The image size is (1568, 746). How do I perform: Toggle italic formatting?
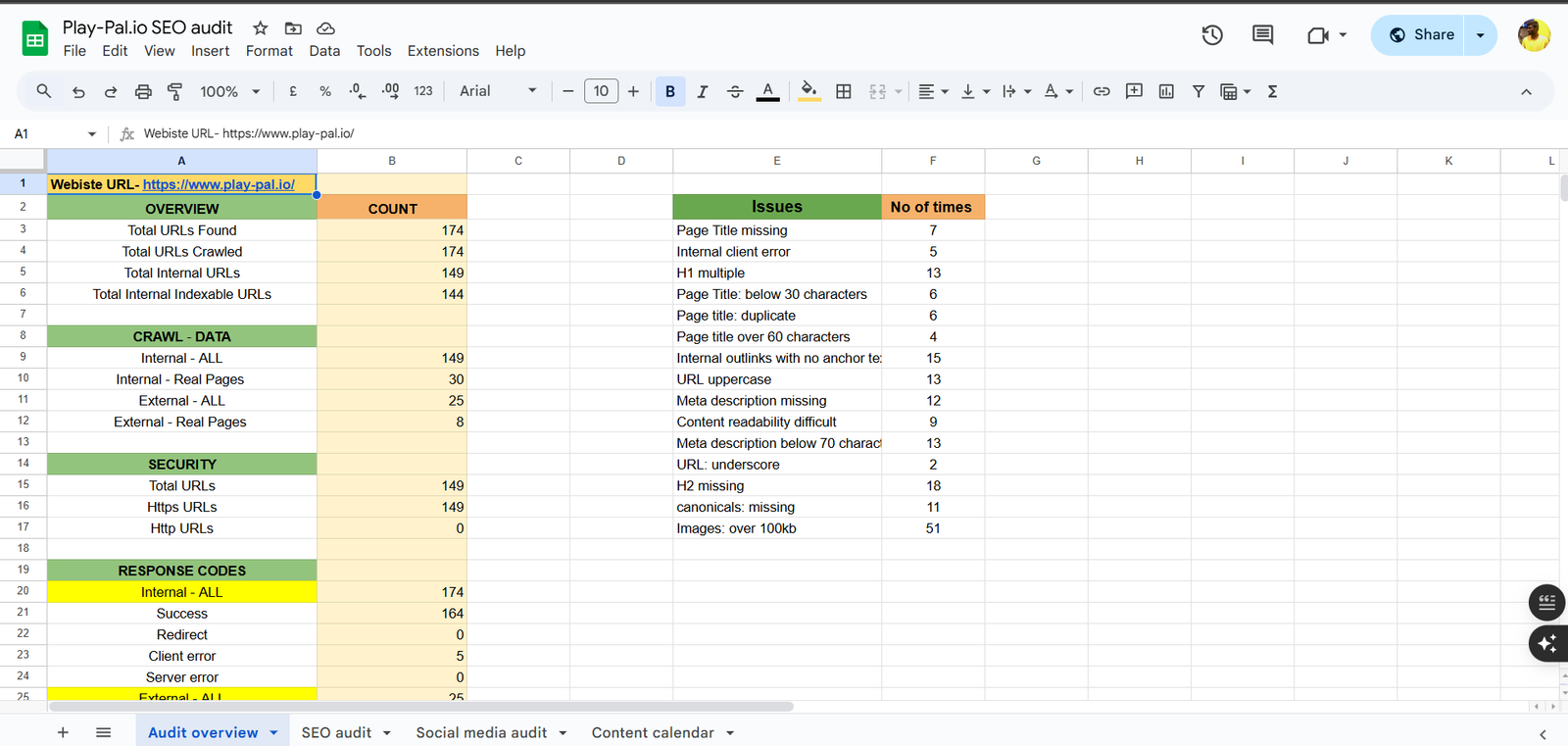(x=703, y=91)
